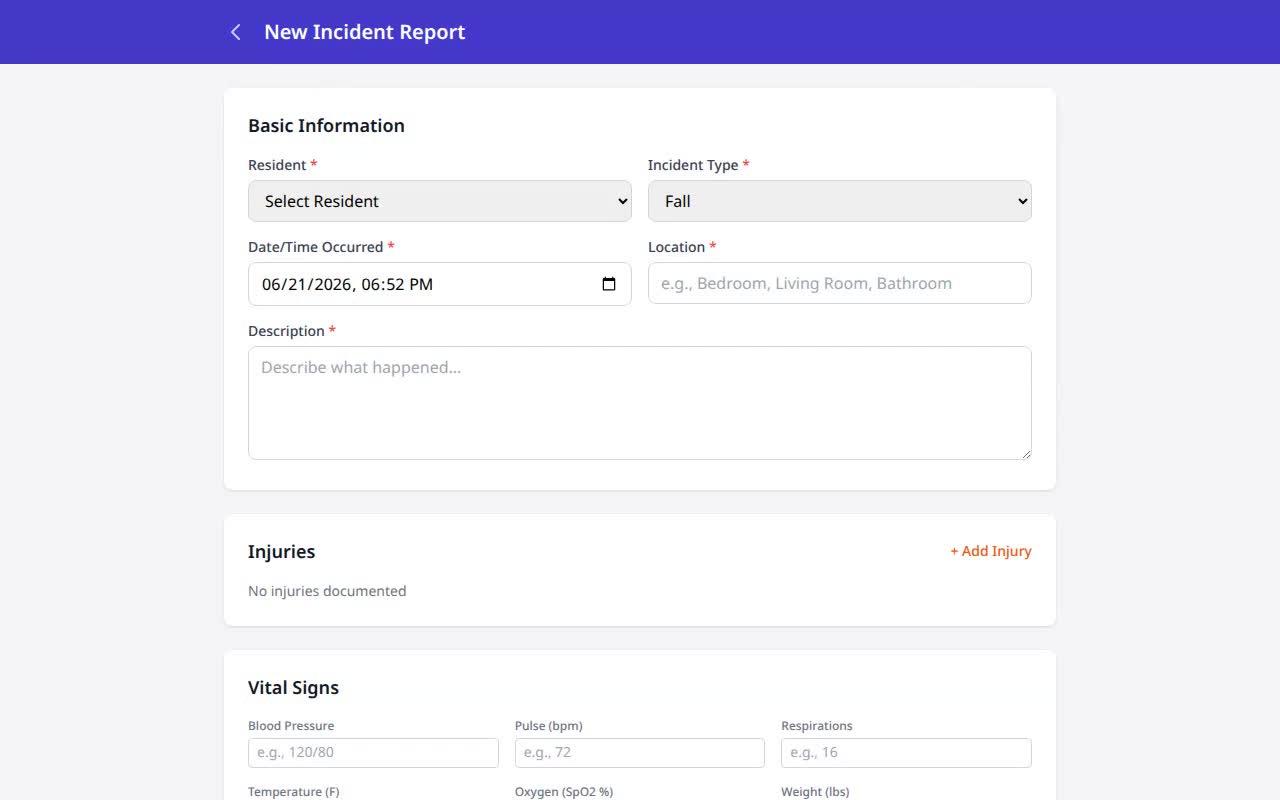Open the Select Resident dropdown
Viewport: 1280px width, 800px height.
440,201
